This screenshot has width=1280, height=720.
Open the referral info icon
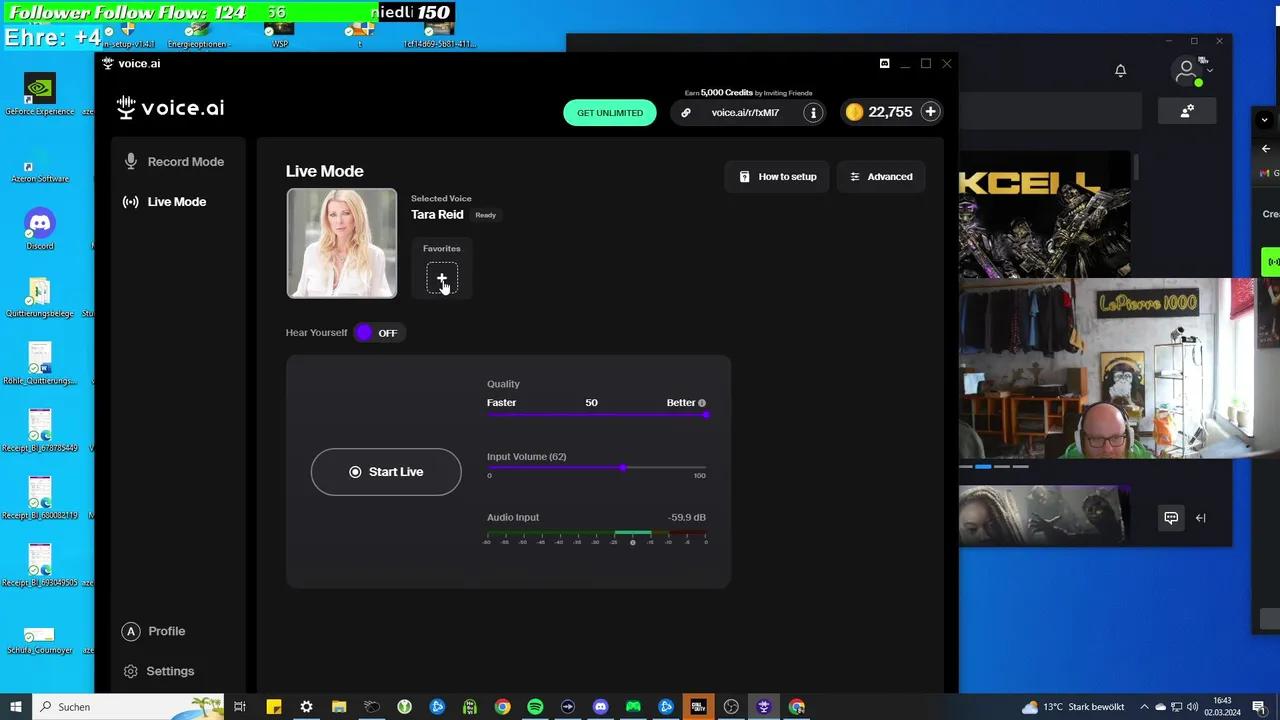[813, 113]
